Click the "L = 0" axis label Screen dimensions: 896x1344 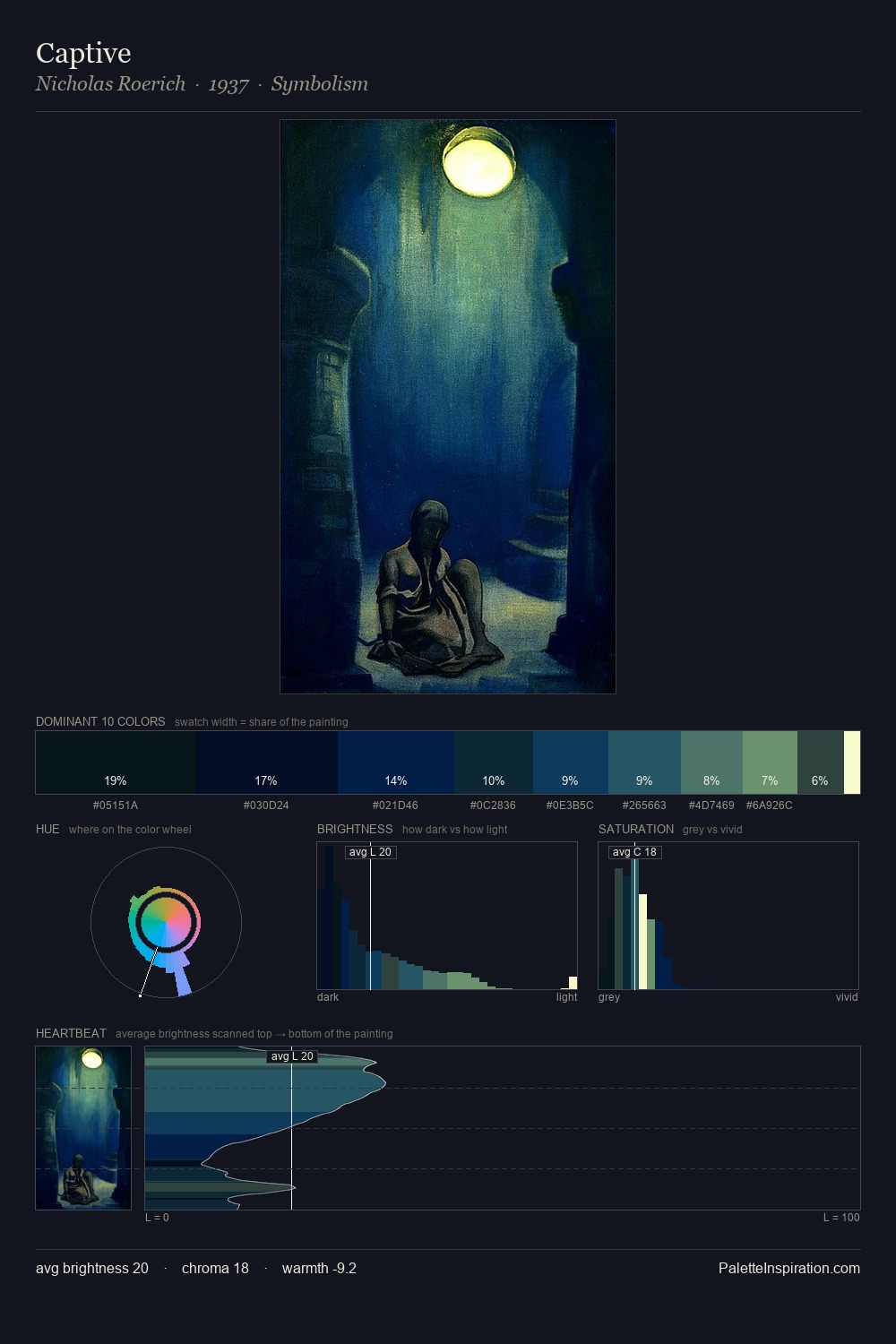157,1217
